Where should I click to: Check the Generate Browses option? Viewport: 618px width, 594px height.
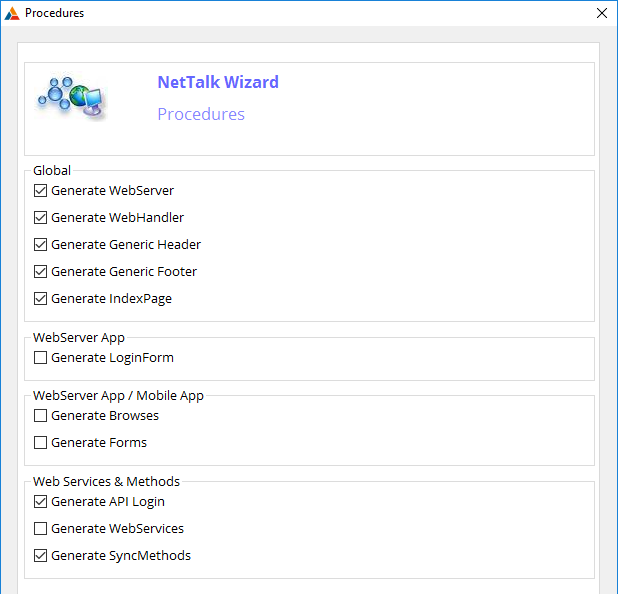coord(40,415)
